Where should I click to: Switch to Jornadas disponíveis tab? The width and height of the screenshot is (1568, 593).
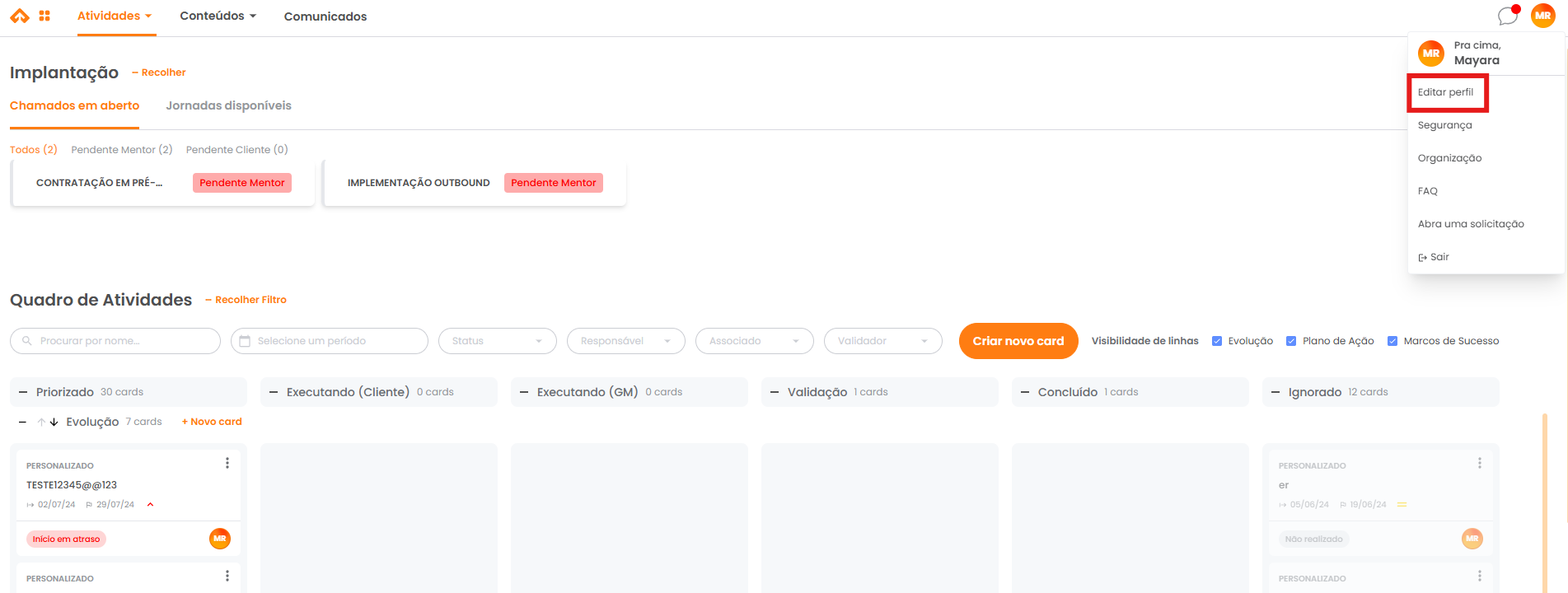[228, 105]
